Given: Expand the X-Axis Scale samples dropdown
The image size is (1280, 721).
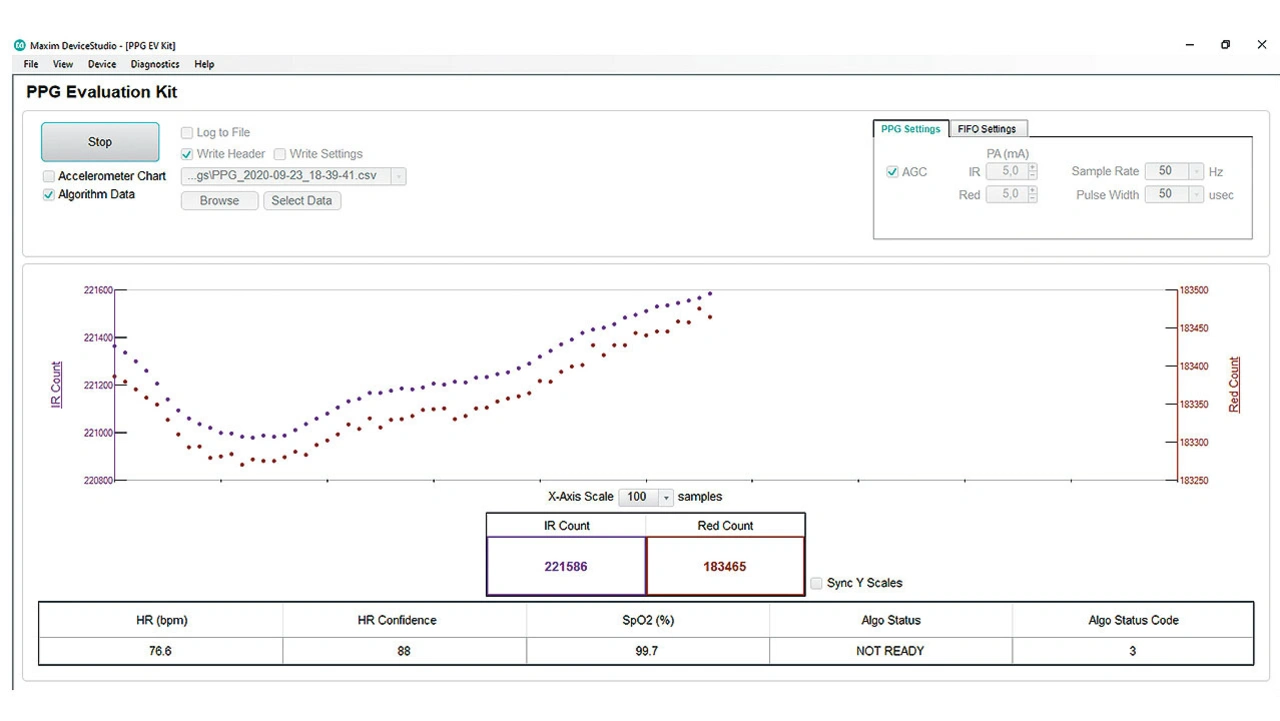Looking at the screenshot, I should 666,498.
